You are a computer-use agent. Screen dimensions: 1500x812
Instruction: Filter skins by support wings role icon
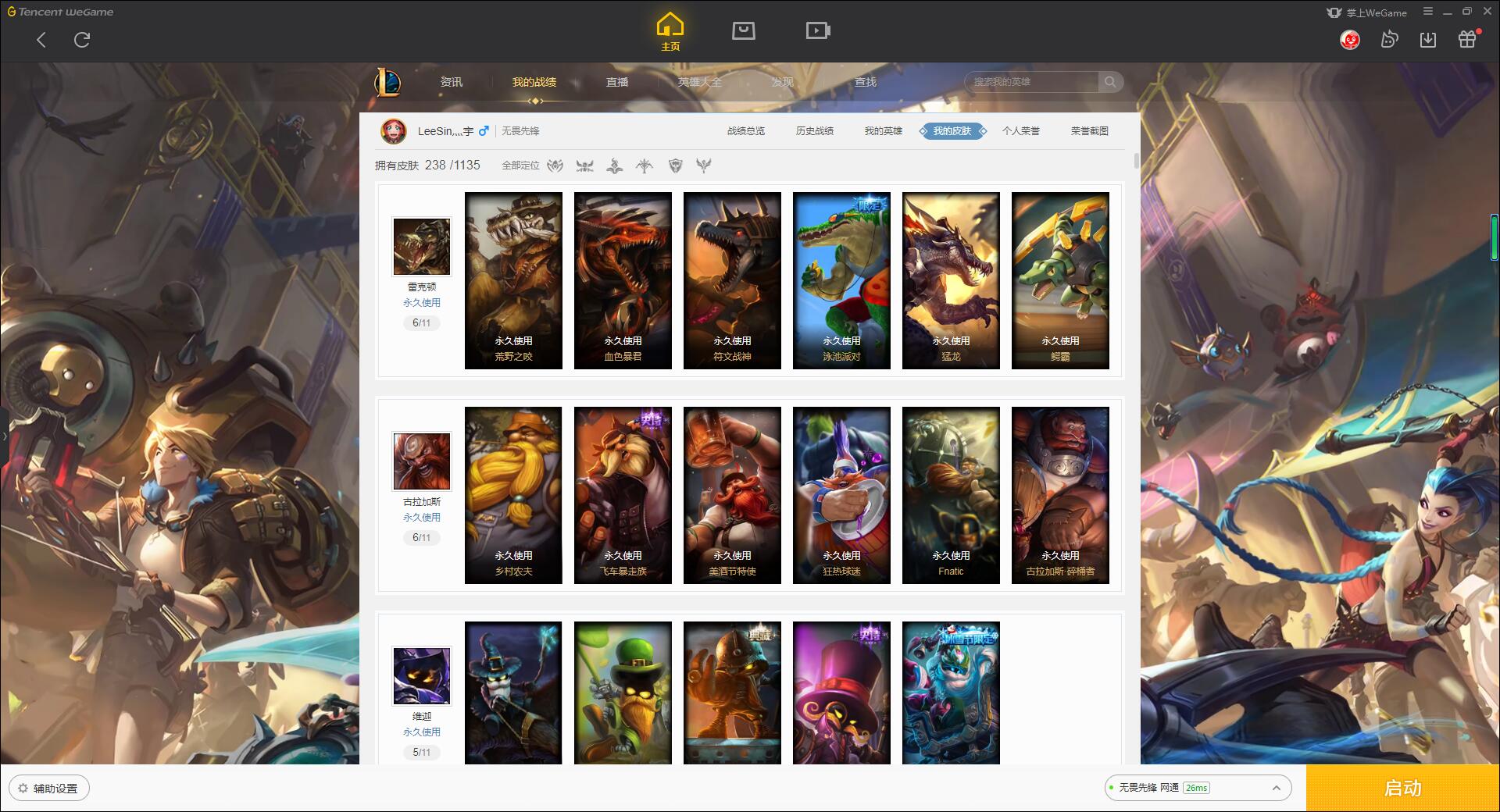704,166
